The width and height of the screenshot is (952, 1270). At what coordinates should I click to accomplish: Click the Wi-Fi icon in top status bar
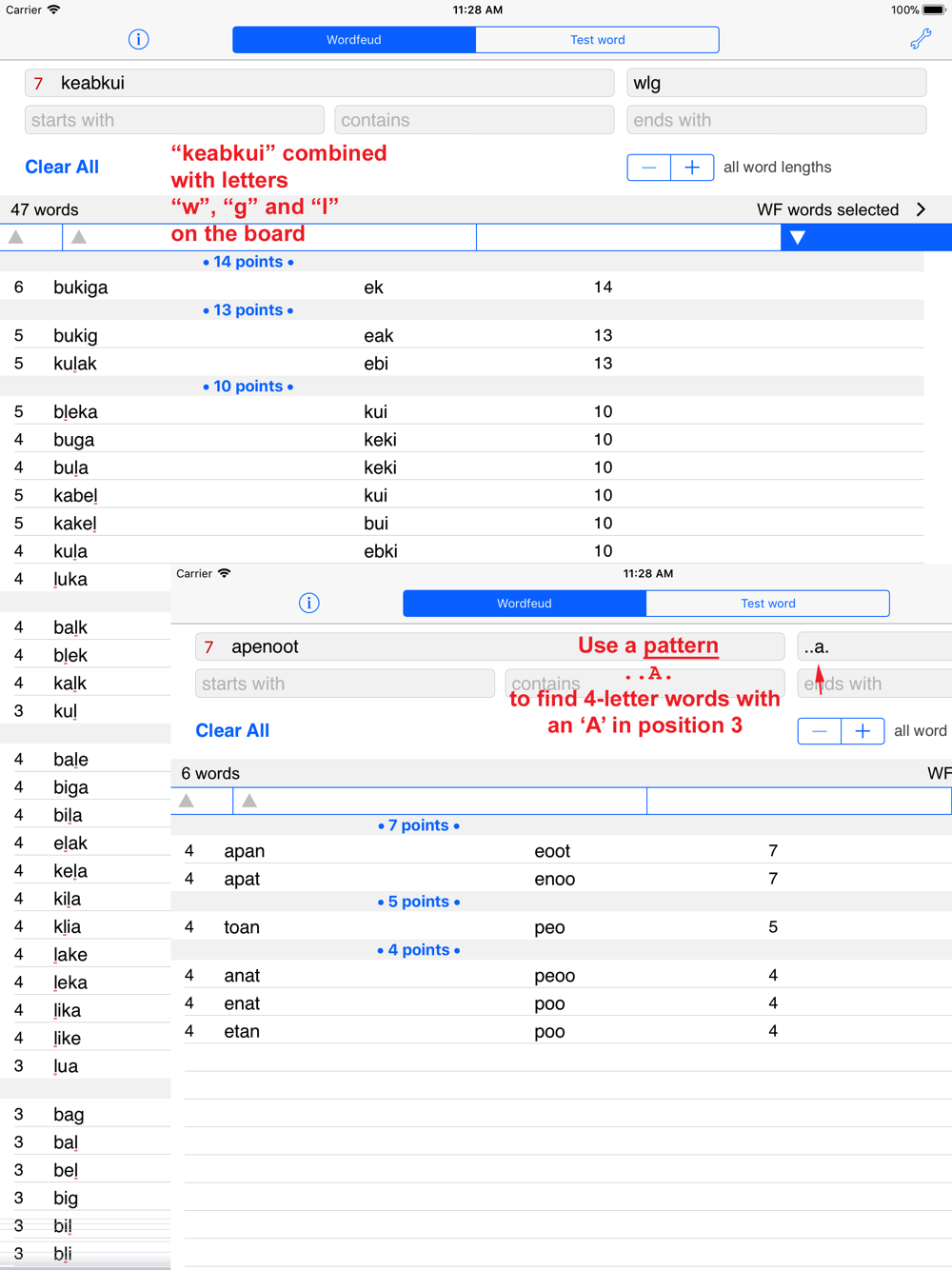coord(54,10)
